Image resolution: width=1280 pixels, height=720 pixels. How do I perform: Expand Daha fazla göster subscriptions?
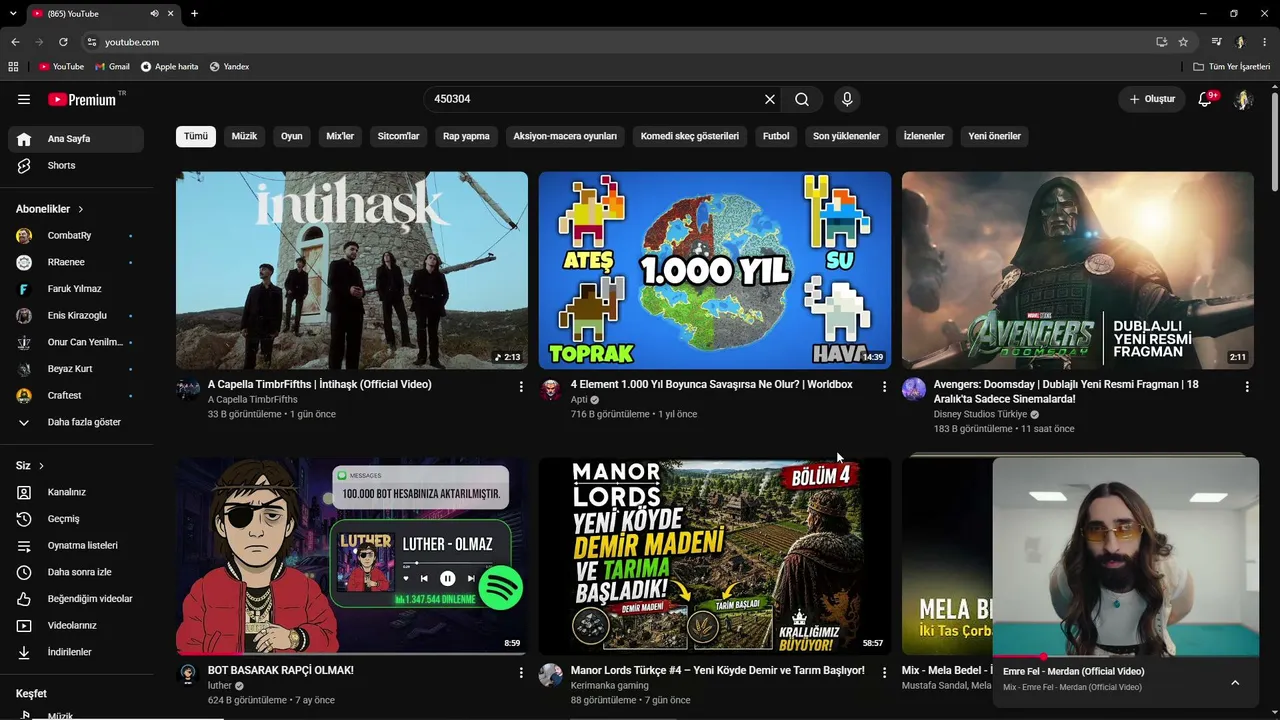pos(76,422)
